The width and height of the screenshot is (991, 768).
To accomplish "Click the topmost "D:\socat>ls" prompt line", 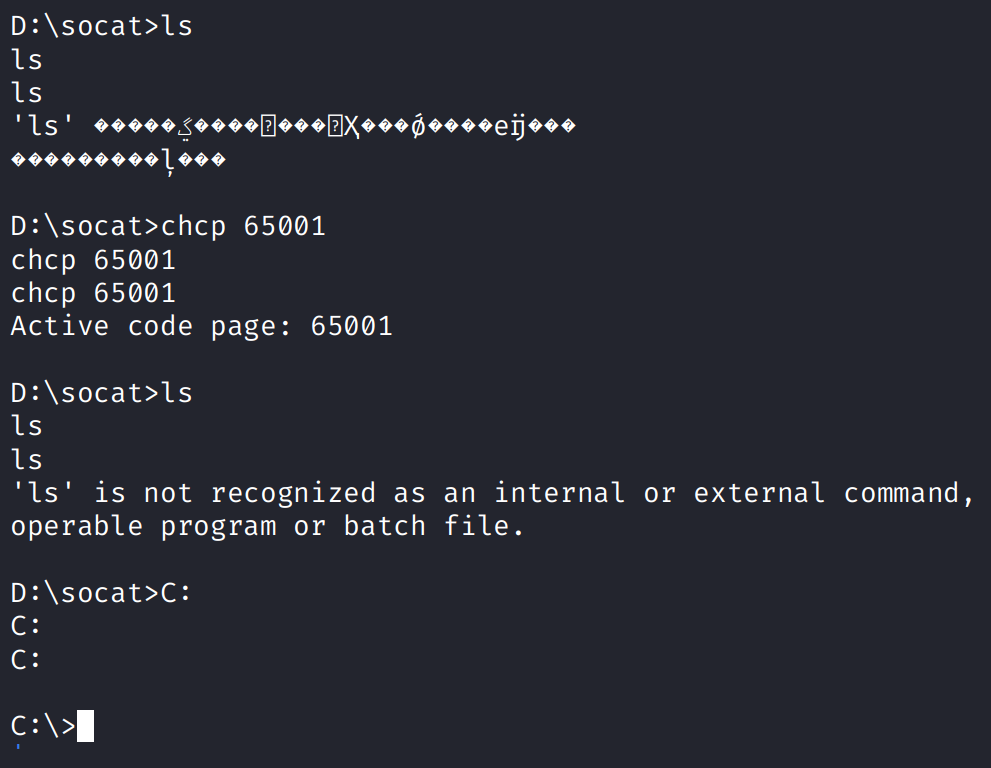I will tap(101, 26).
